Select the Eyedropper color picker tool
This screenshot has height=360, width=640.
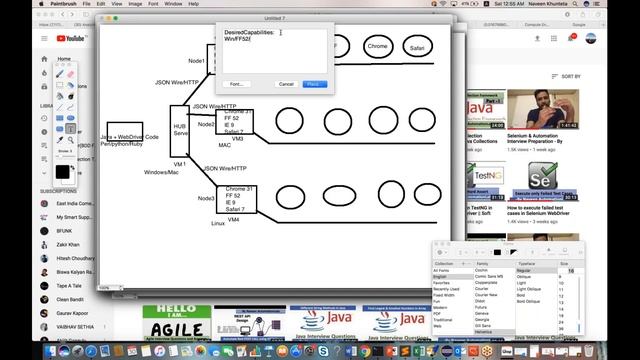[60, 140]
